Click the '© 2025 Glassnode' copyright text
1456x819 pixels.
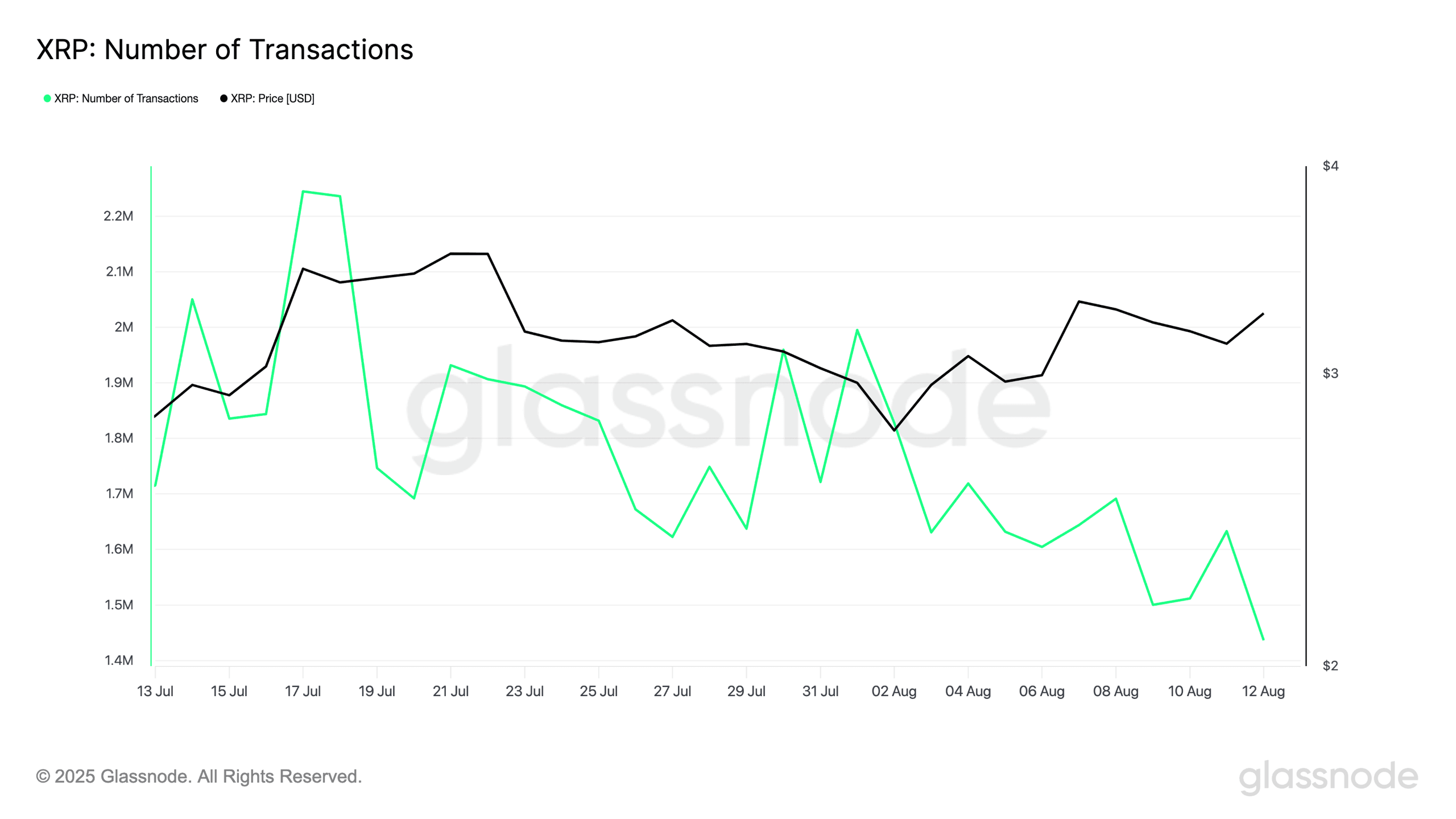[x=198, y=776]
